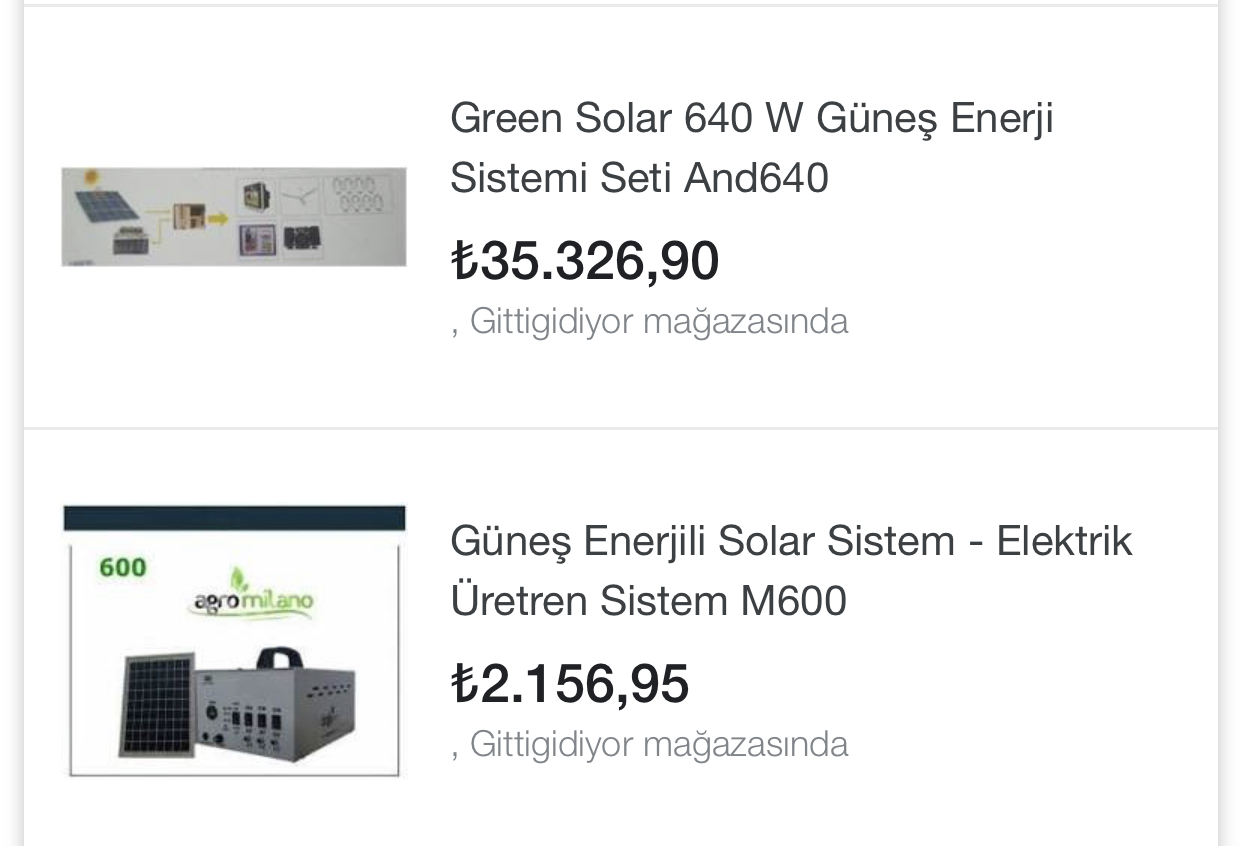
Task: Click the M600 model text in the second title
Action: point(793,602)
